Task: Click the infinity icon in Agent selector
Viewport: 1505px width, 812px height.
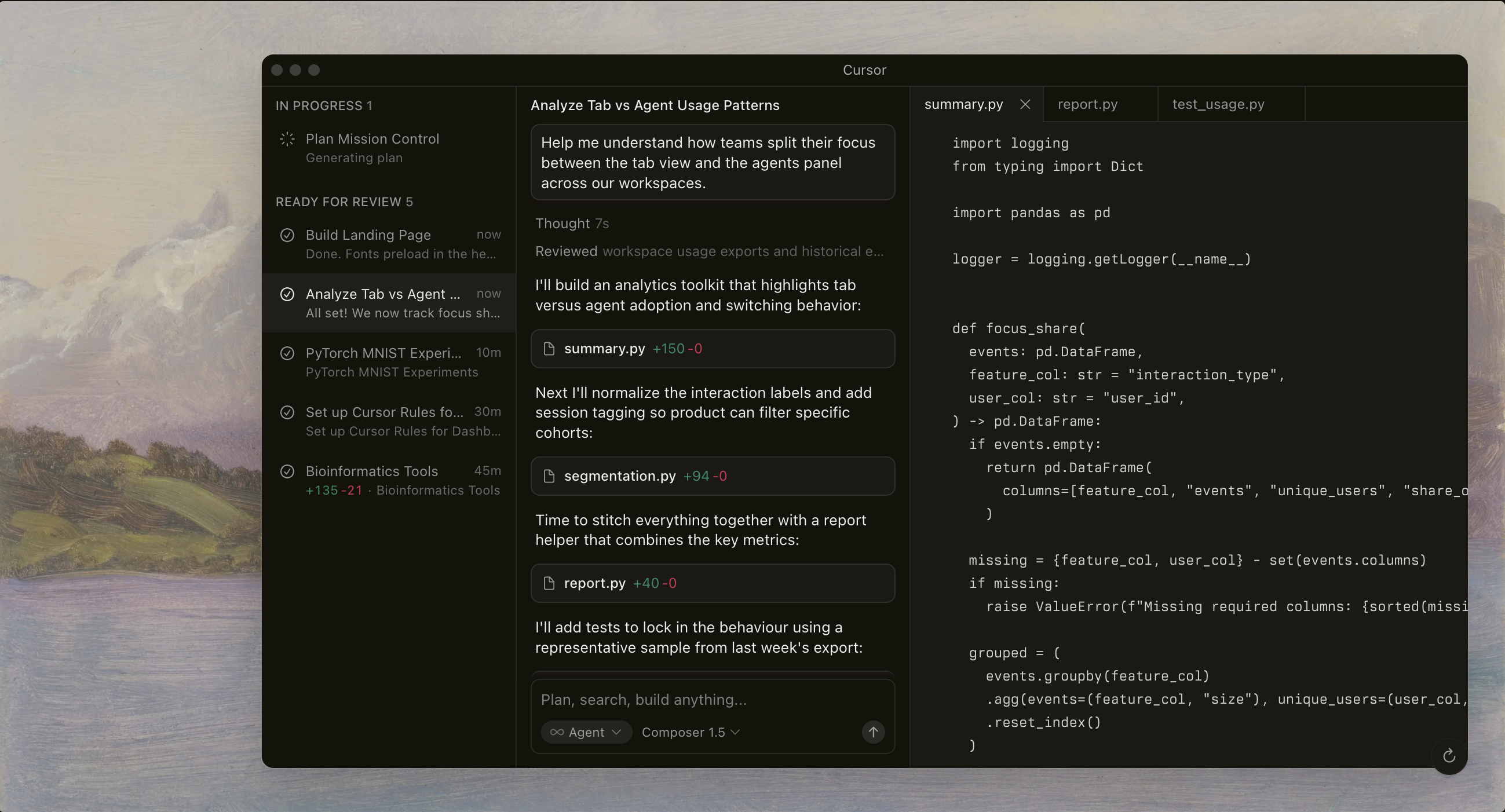Action: [x=556, y=732]
